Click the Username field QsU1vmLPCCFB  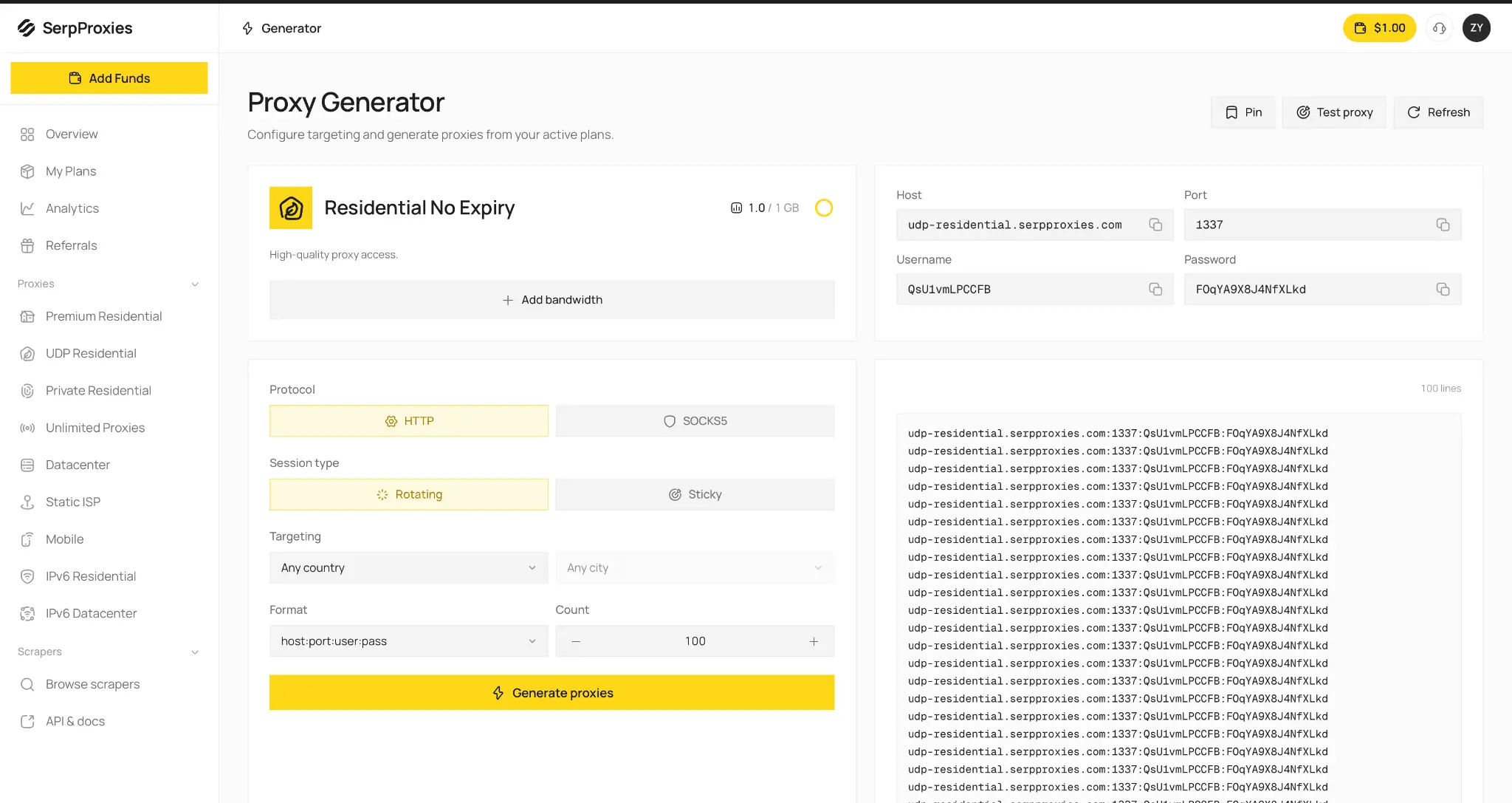(x=1035, y=290)
